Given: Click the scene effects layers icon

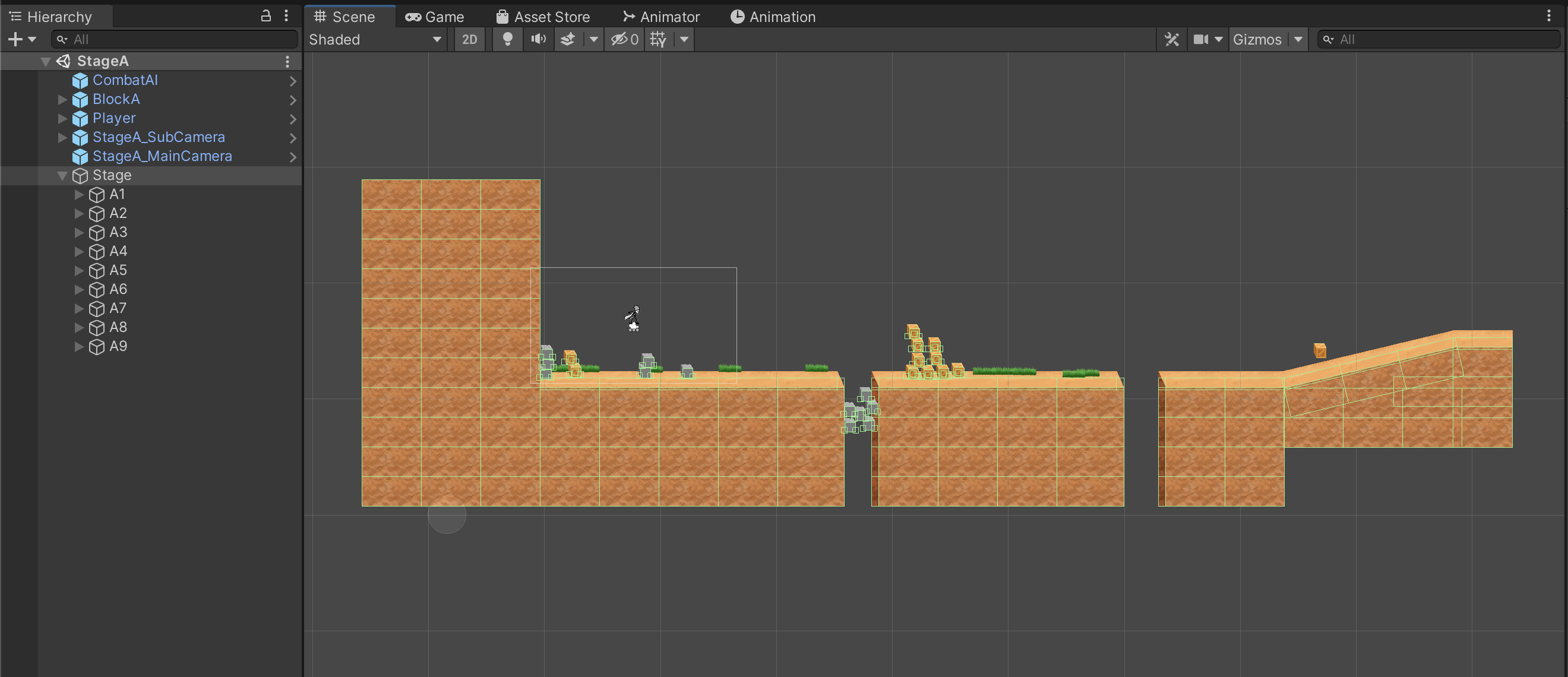Looking at the screenshot, I should (567, 40).
